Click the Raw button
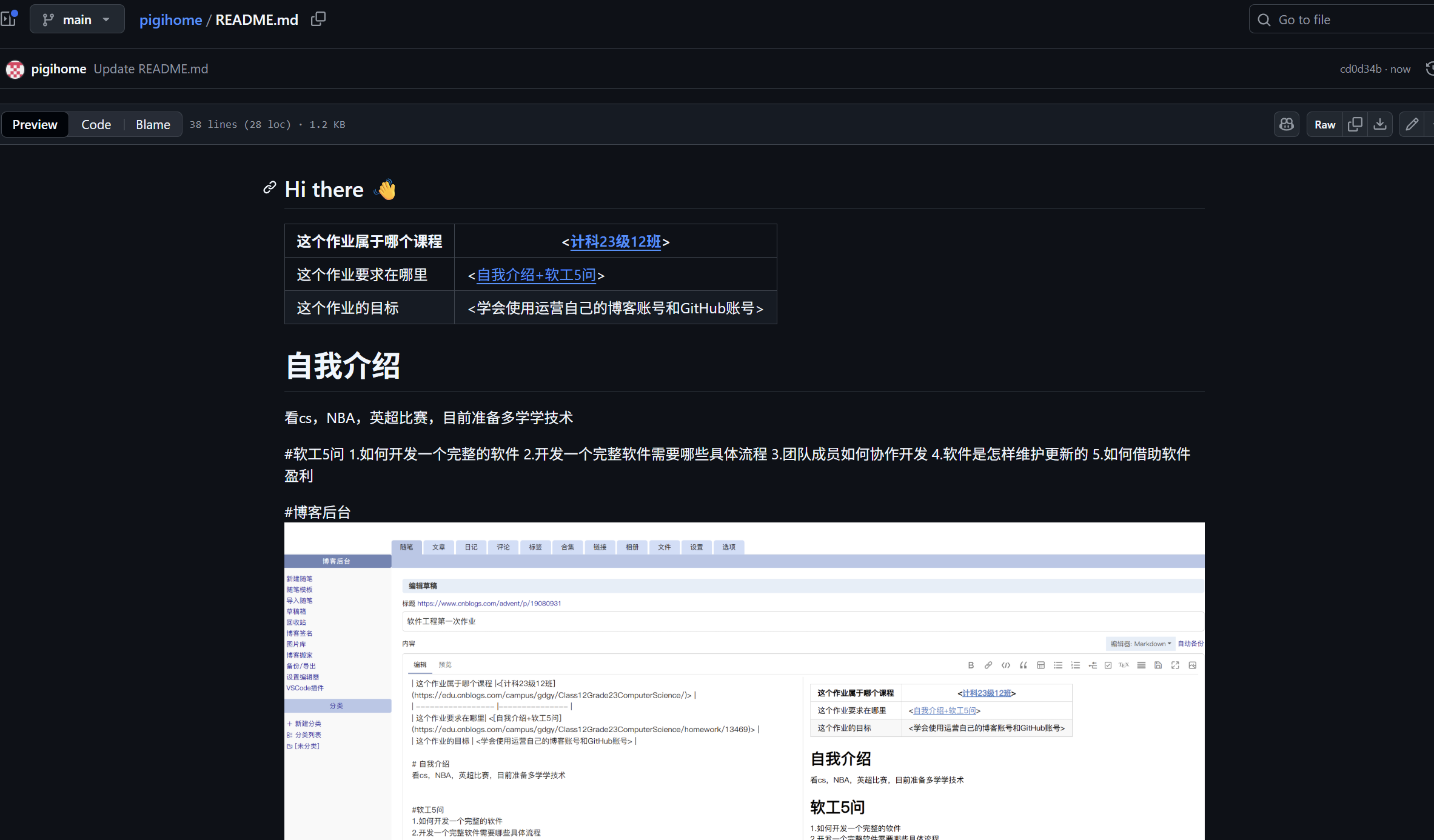This screenshot has width=1434, height=840. [1325, 124]
